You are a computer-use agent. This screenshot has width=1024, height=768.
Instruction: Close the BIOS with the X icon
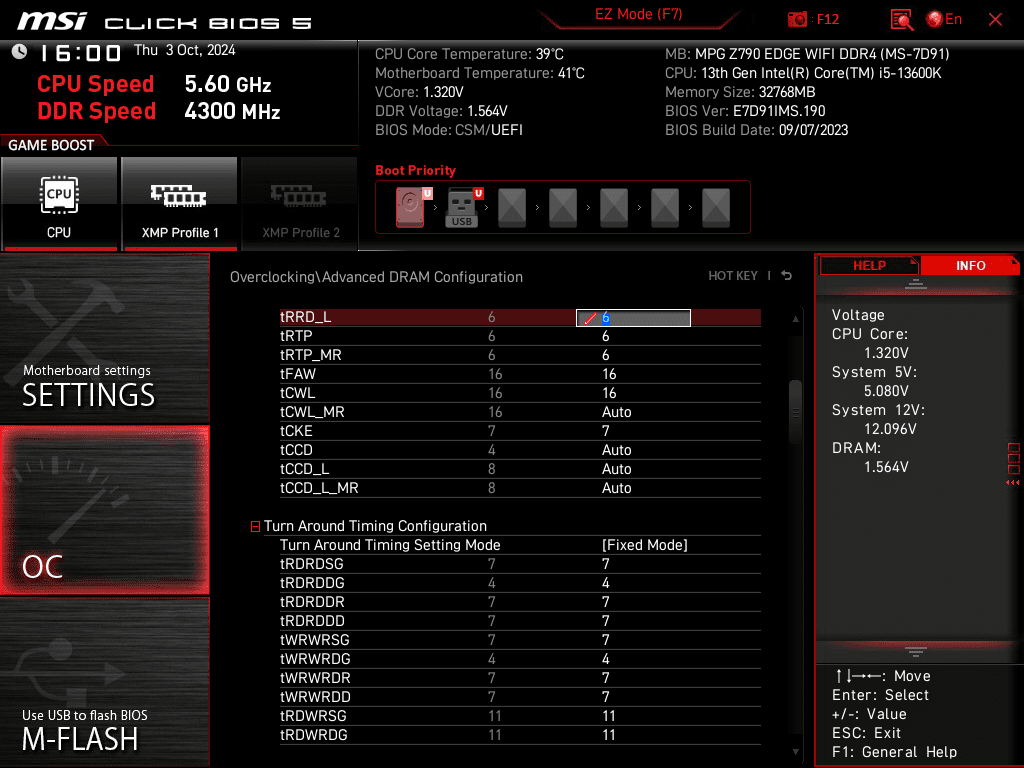(995, 20)
